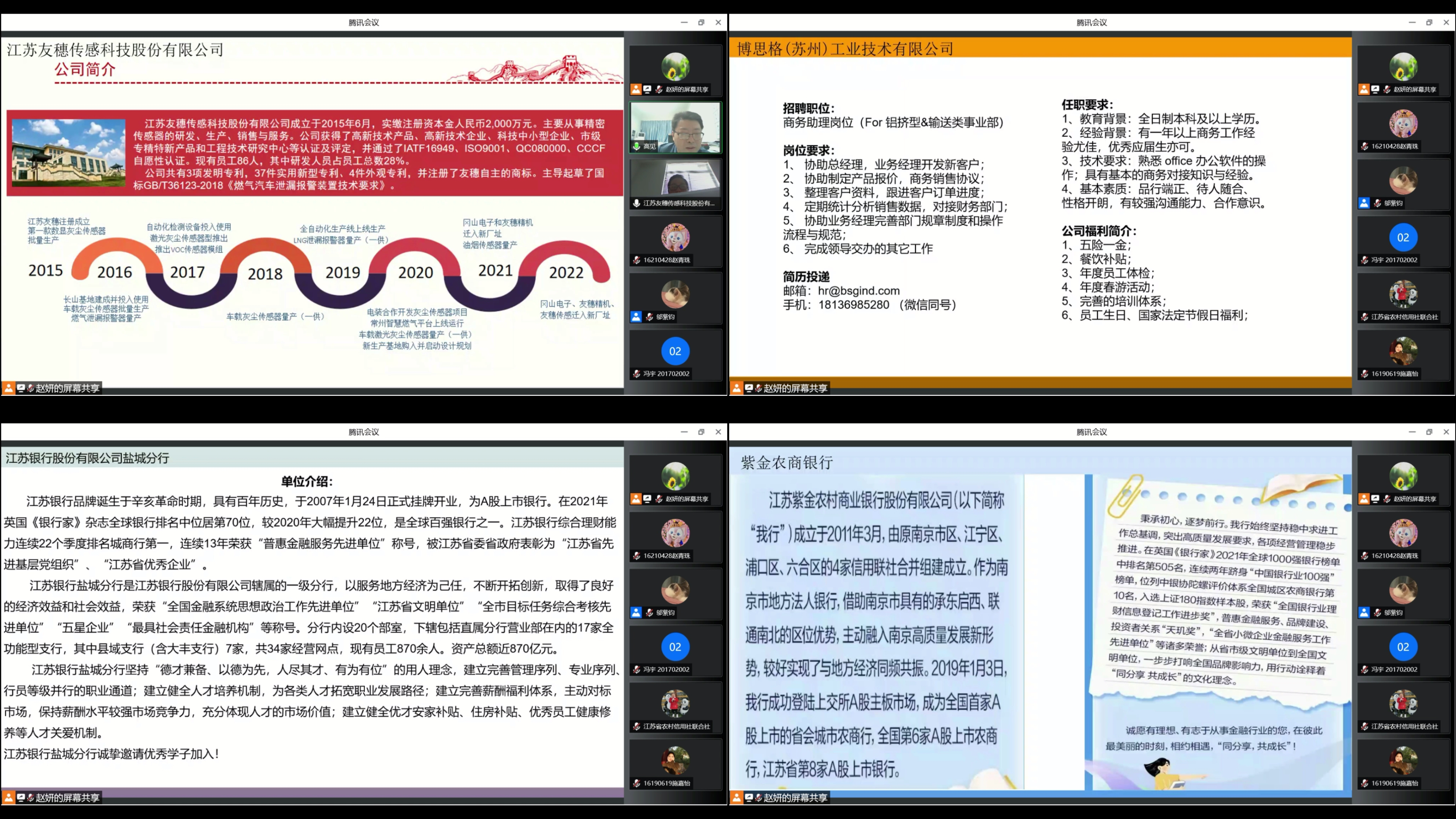1456x819 pixels.
Task: Restore the window showing 江苏友穗 slide
Action: [x=701, y=23]
